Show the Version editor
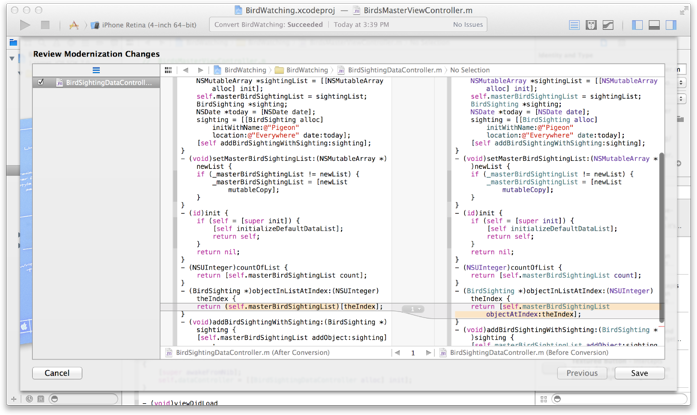 608,25
